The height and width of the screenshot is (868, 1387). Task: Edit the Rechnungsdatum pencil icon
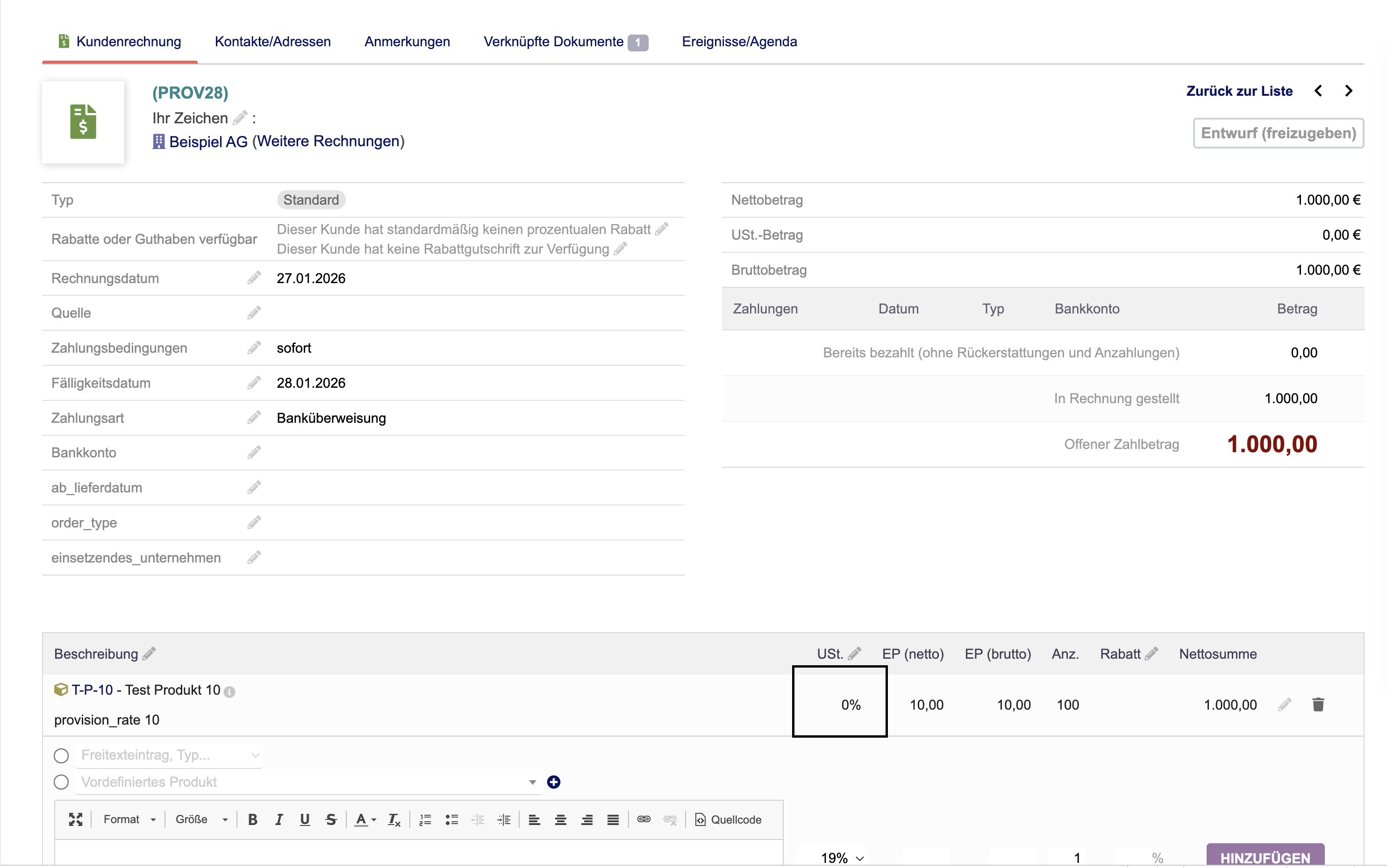(254, 278)
